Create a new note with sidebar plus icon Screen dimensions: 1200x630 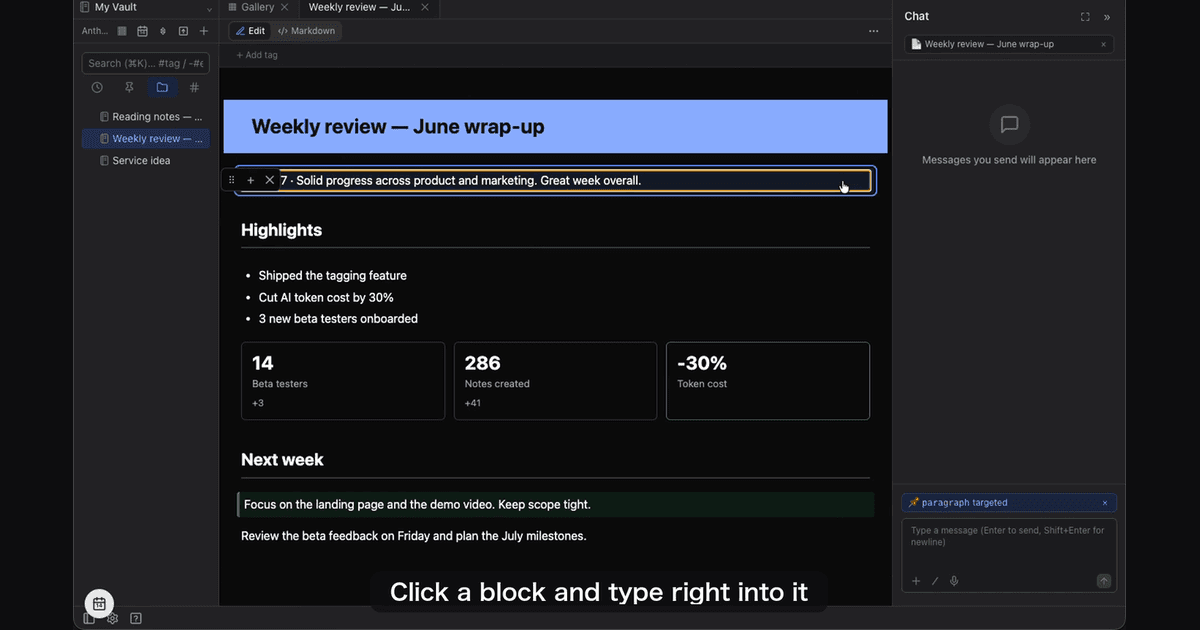pos(204,31)
